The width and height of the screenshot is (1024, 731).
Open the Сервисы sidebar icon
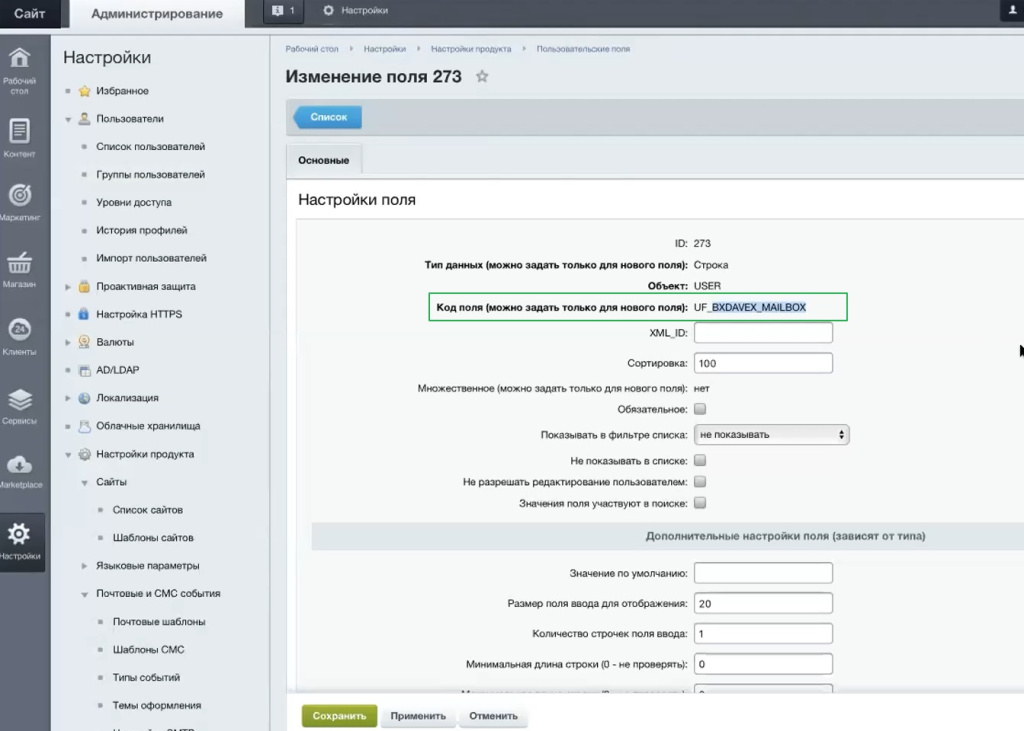click(x=20, y=405)
